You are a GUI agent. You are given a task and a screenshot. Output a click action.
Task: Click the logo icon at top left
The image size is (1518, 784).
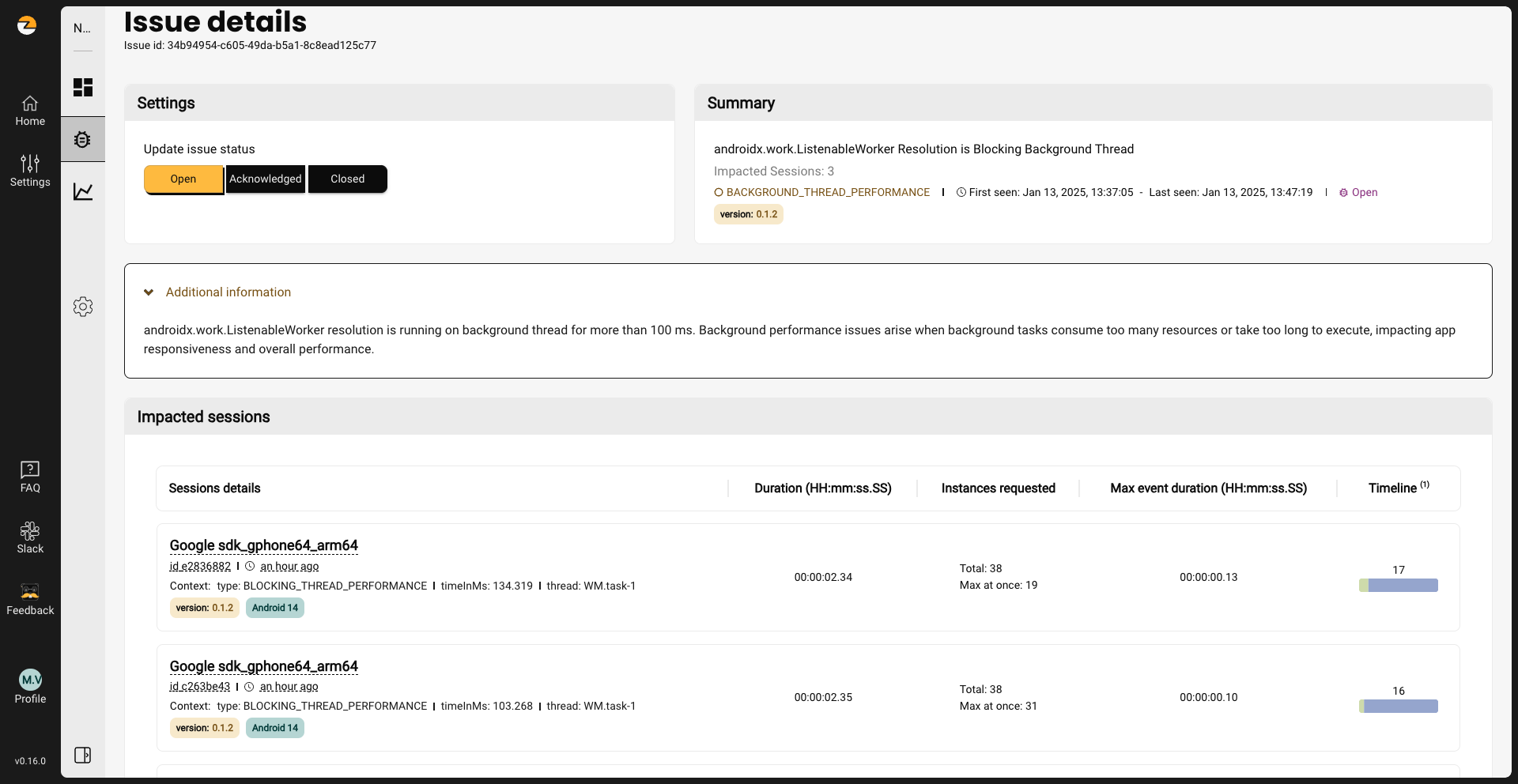tap(27, 25)
